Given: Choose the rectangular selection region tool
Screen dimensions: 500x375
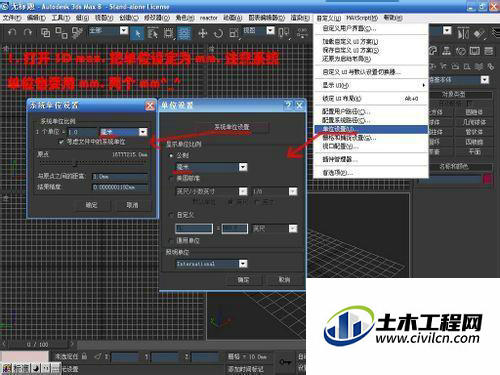Looking at the screenshot, I should [169, 33].
